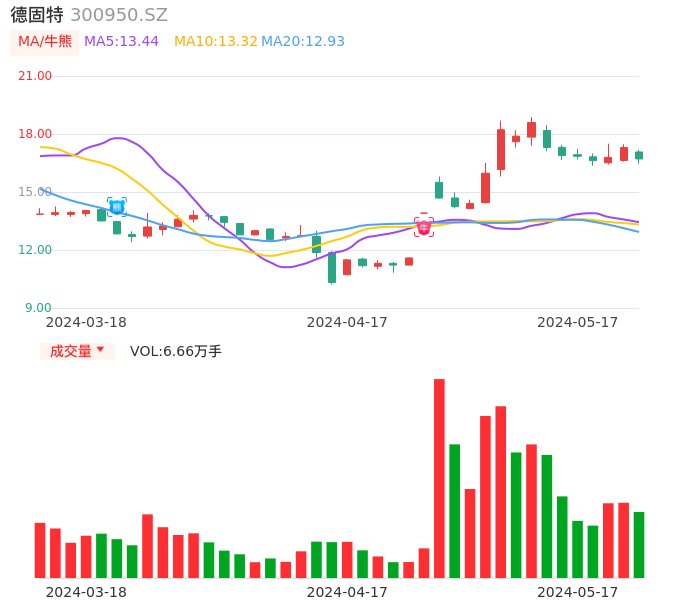Viewport: 686px width, 606px height.
Task: Click the pink bull signal marker icon
Action: 424,227
